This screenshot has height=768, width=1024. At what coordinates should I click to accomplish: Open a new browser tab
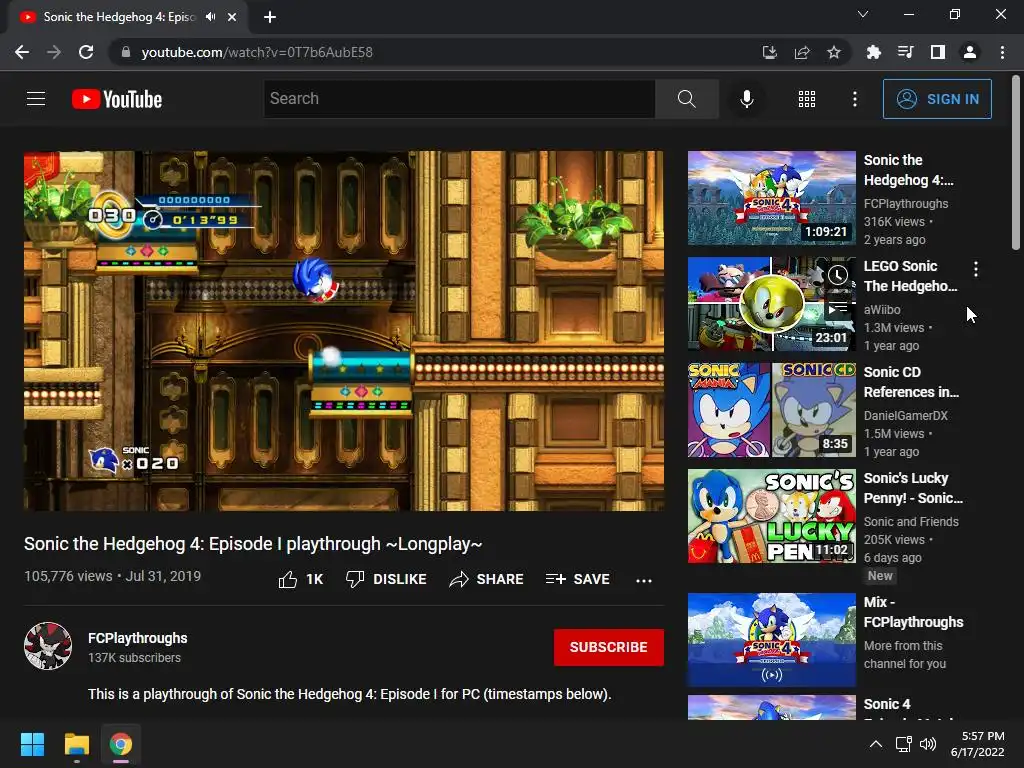(270, 17)
